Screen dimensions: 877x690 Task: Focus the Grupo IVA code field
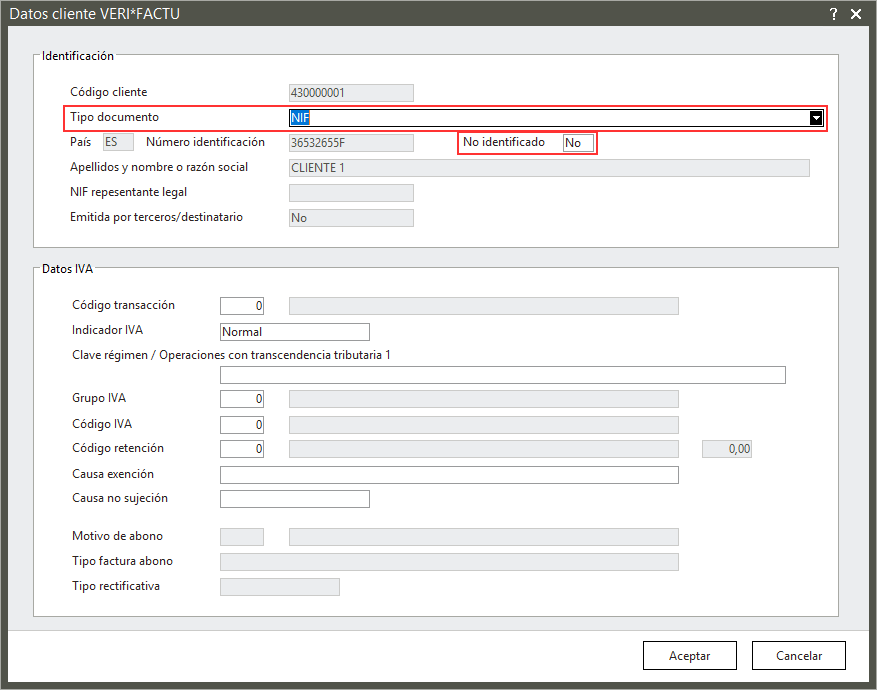click(x=242, y=399)
